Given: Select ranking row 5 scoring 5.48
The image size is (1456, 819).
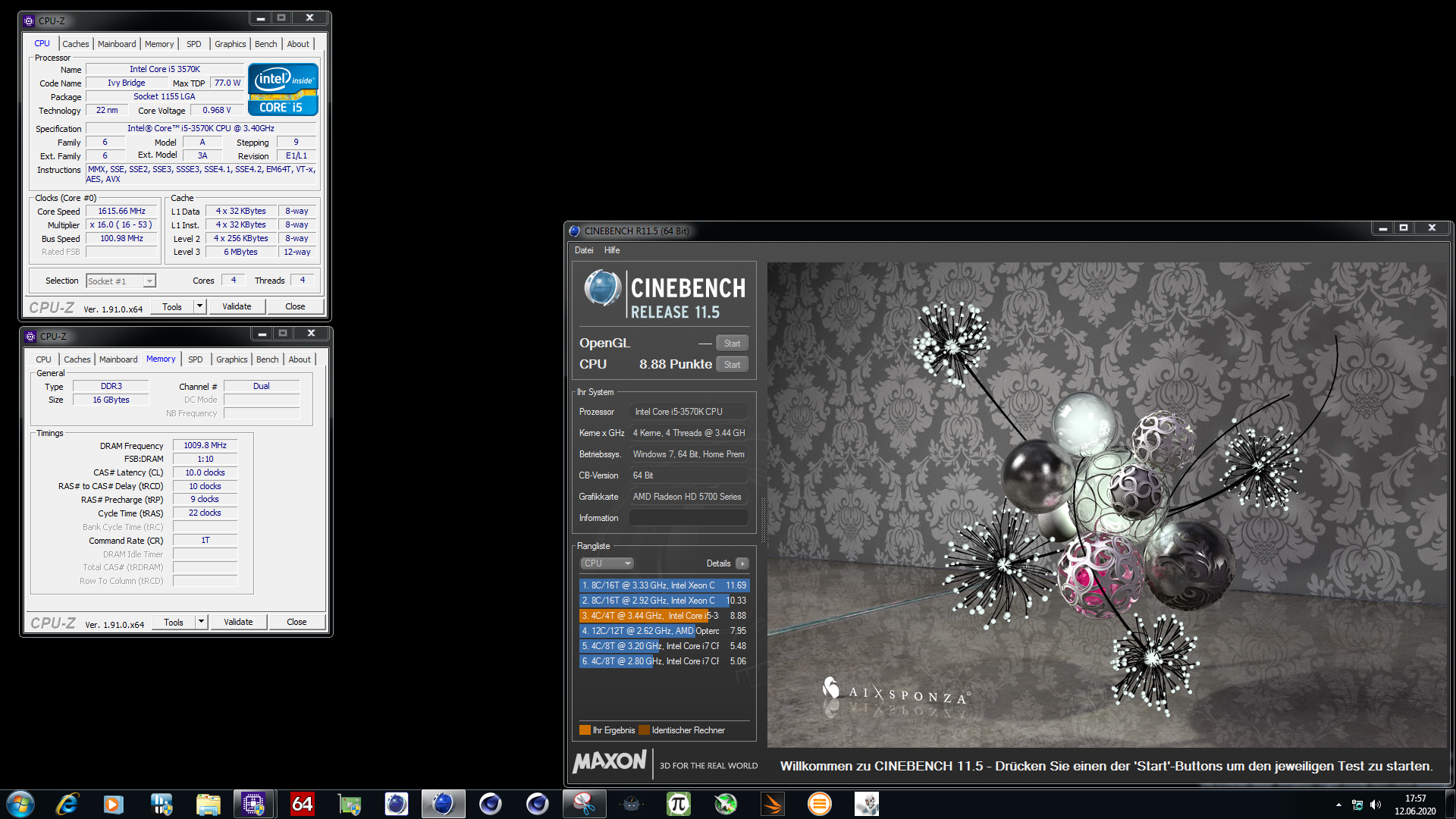Looking at the screenshot, I should [x=664, y=646].
